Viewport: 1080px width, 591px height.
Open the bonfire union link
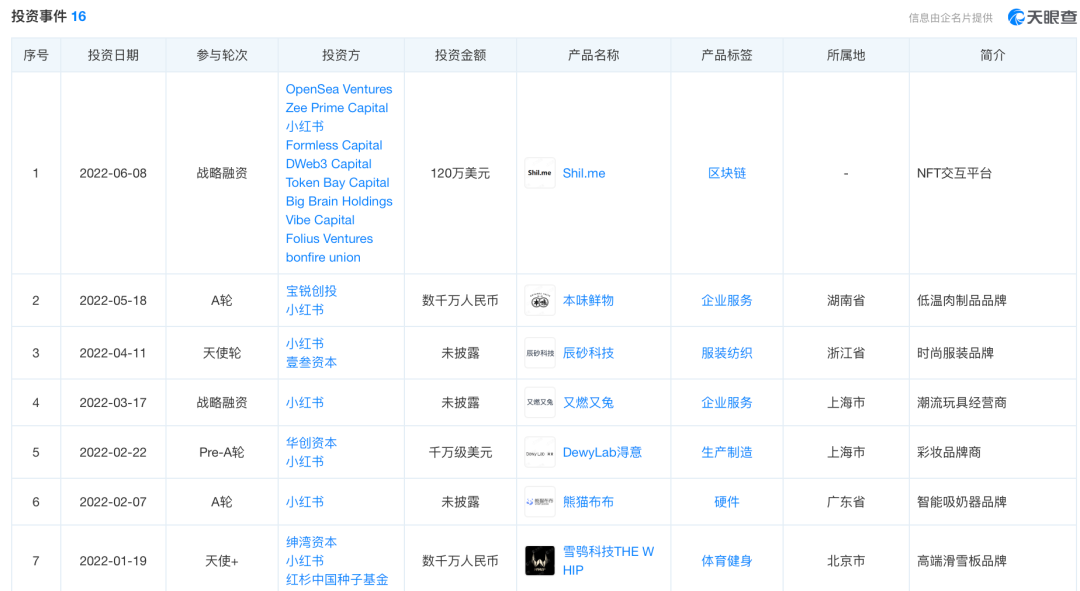[x=323, y=257]
